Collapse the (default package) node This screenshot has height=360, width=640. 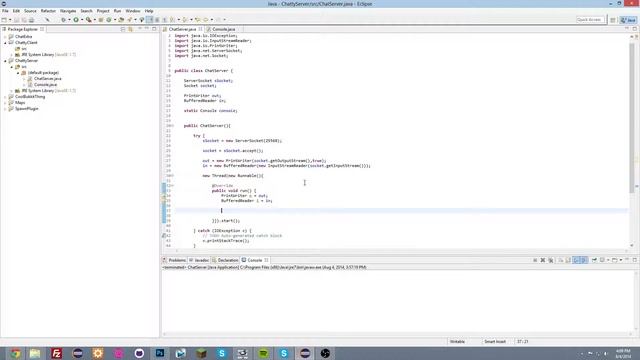[18, 73]
